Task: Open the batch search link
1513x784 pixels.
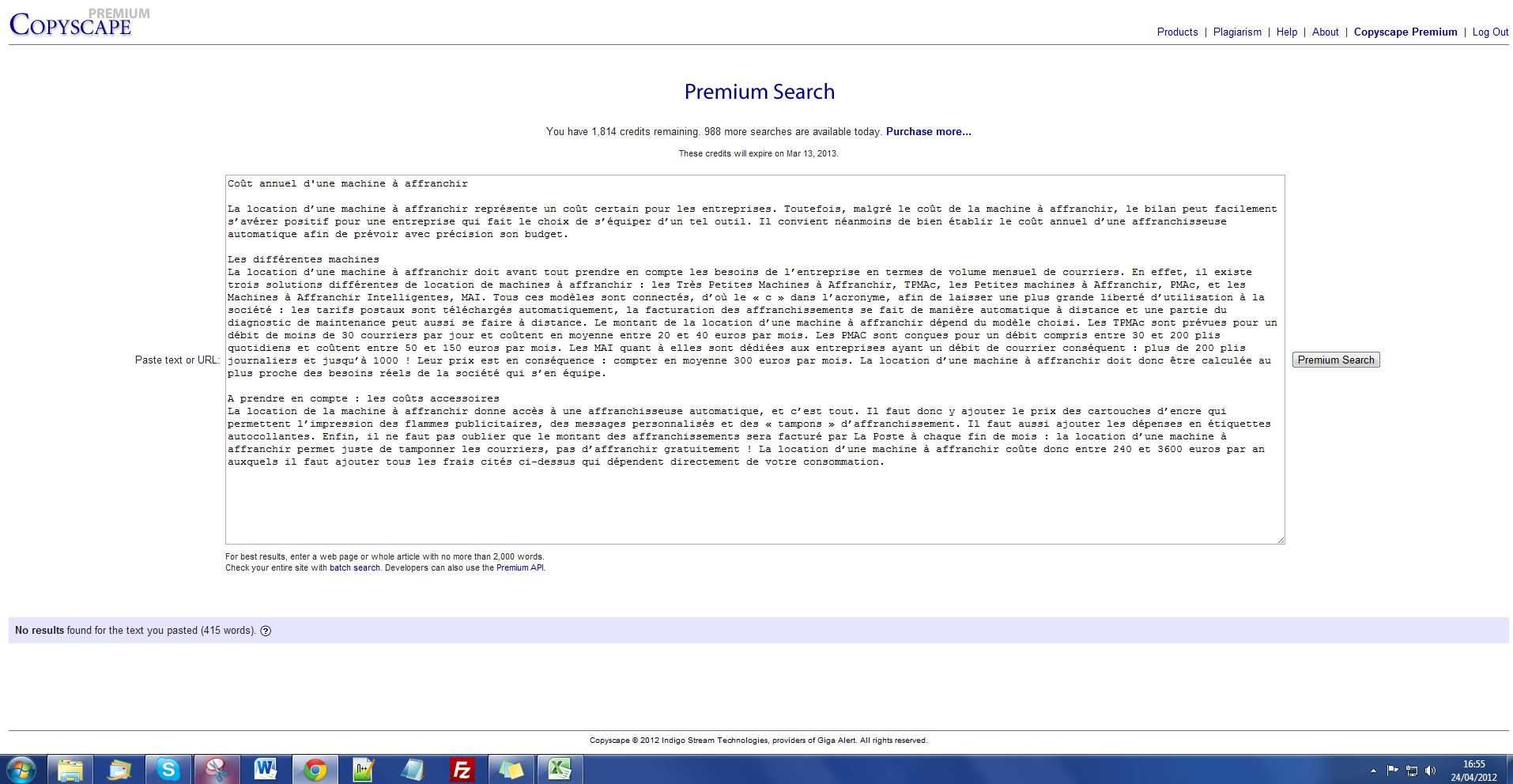Action: (x=354, y=567)
